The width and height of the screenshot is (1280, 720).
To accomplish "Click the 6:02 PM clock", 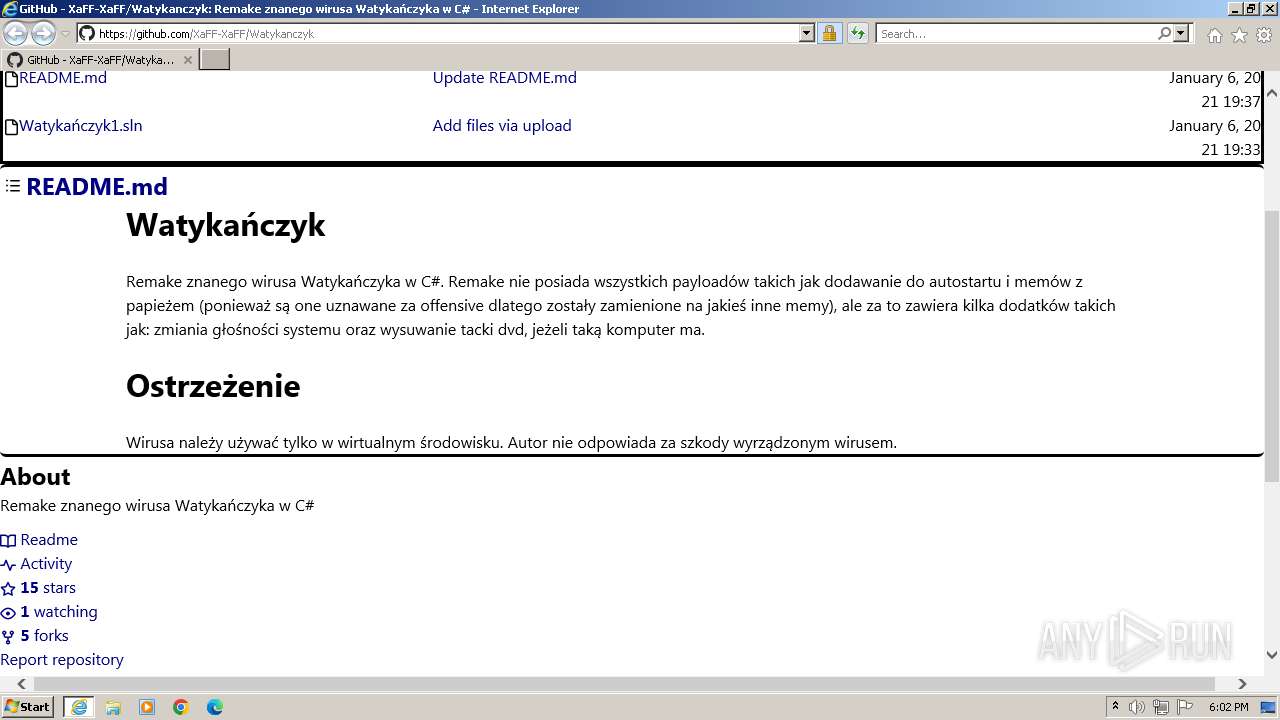I will pyautogui.click(x=1228, y=707).
